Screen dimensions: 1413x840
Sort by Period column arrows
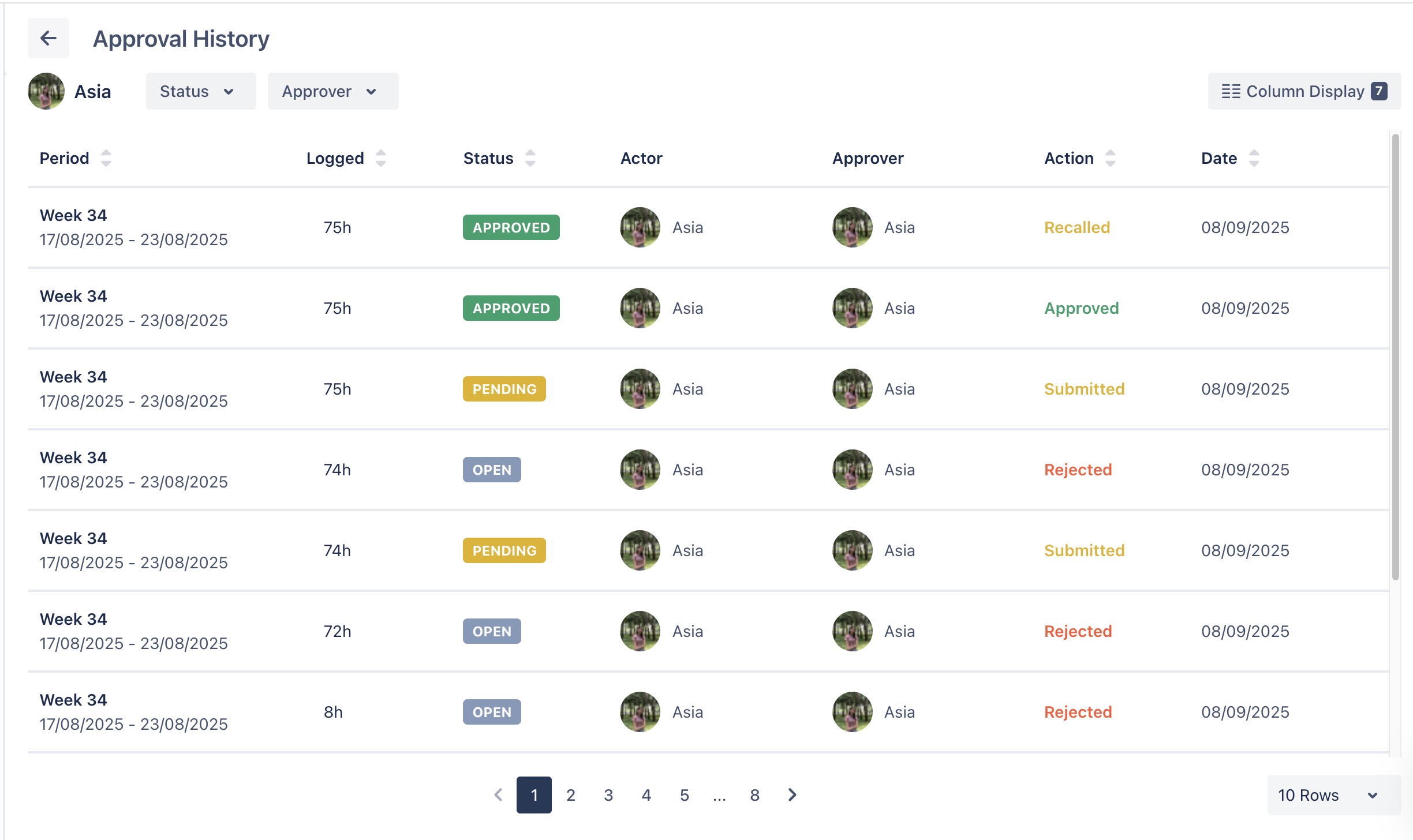(x=106, y=158)
